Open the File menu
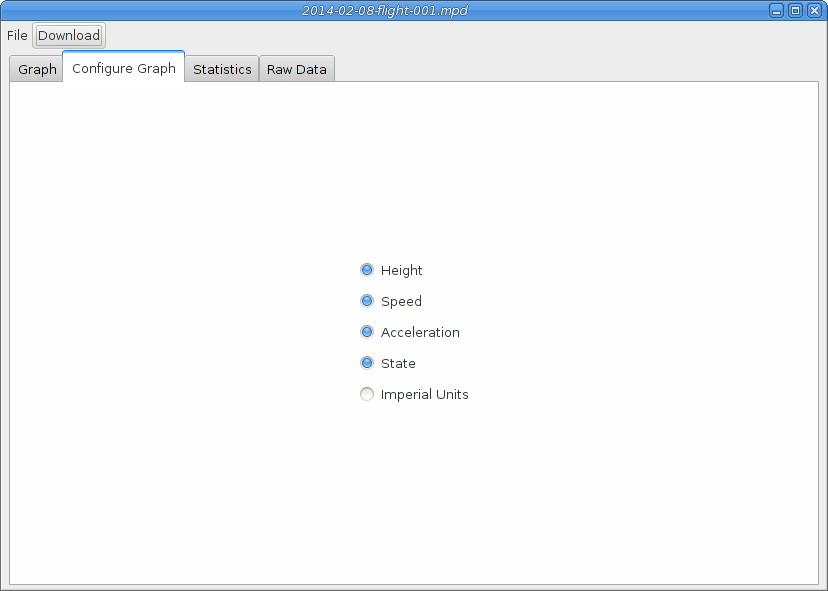828x591 pixels. point(17,35)
